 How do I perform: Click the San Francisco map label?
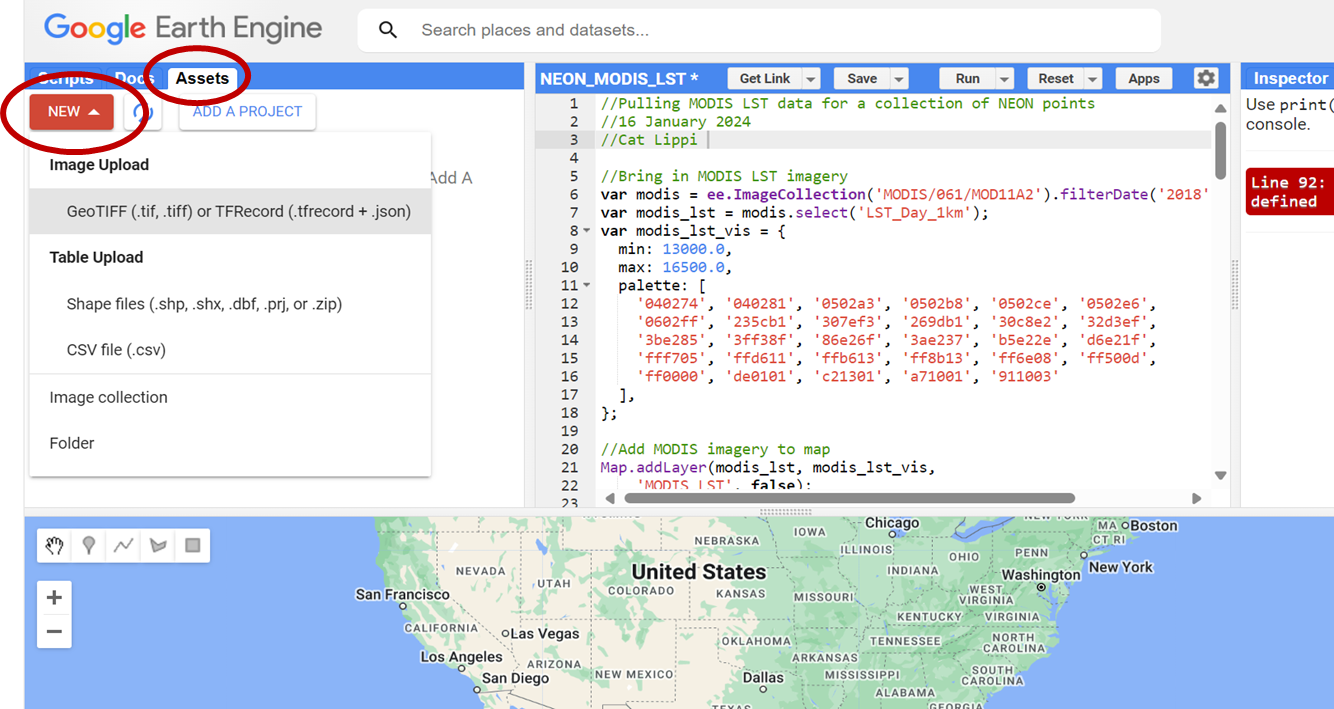(403, 594)
